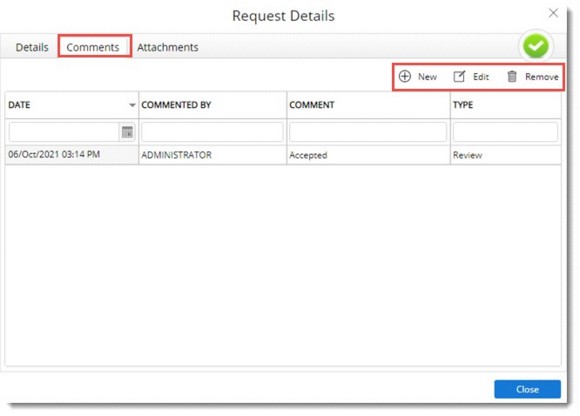Open the calendar picker in Date filter
The width and height of the screenshot is (580, 416).
127,132
